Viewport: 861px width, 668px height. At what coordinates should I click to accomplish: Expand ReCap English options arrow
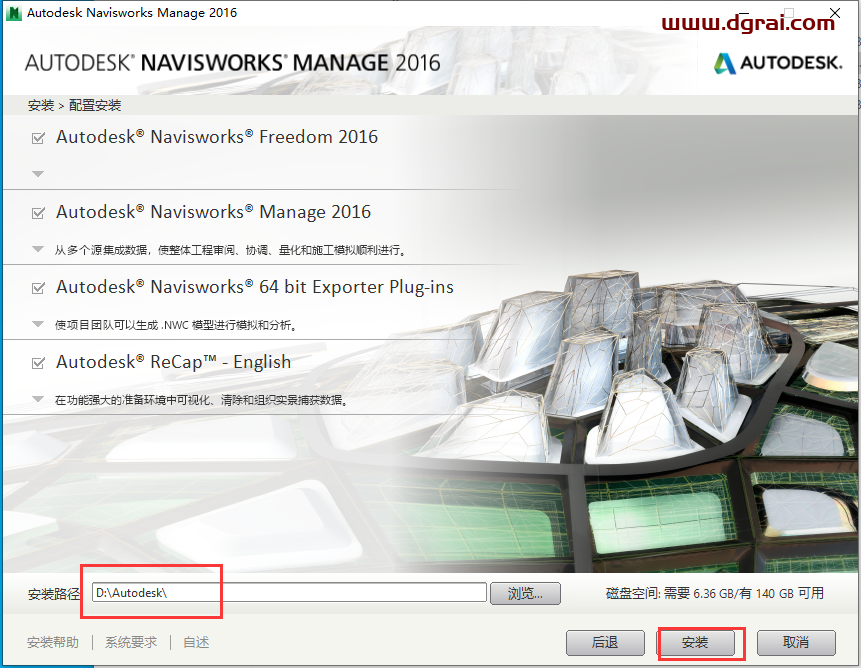tap(38, 399)
